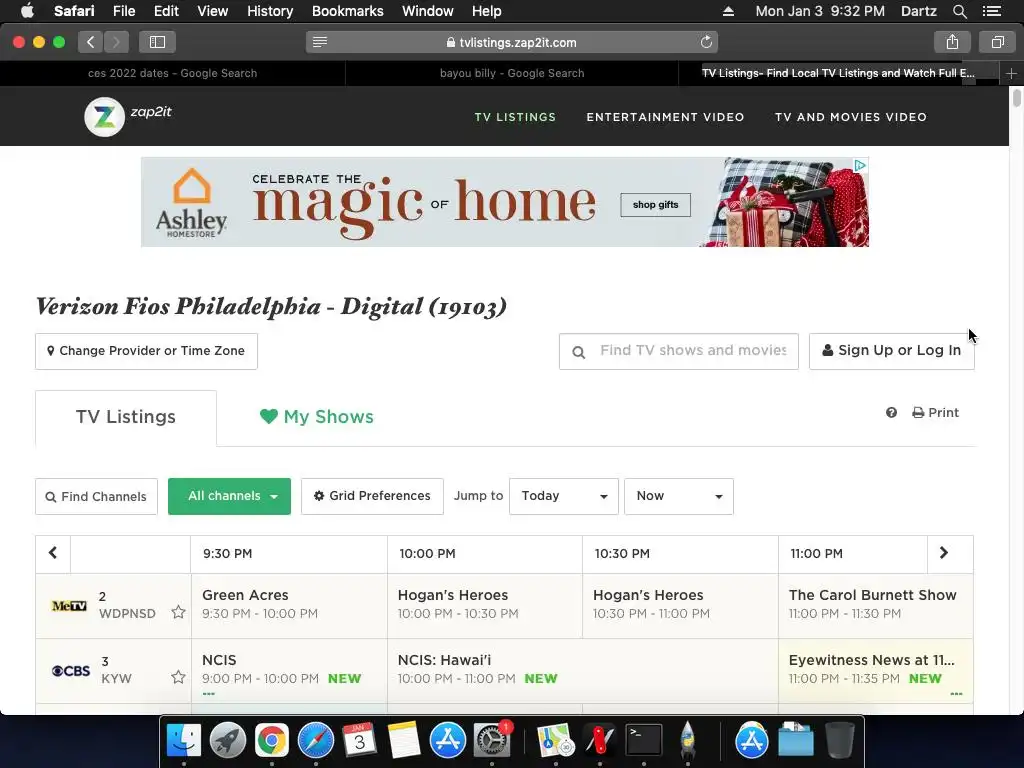
Task: Open System Preferences from the Dock
Action: point(492,741)
